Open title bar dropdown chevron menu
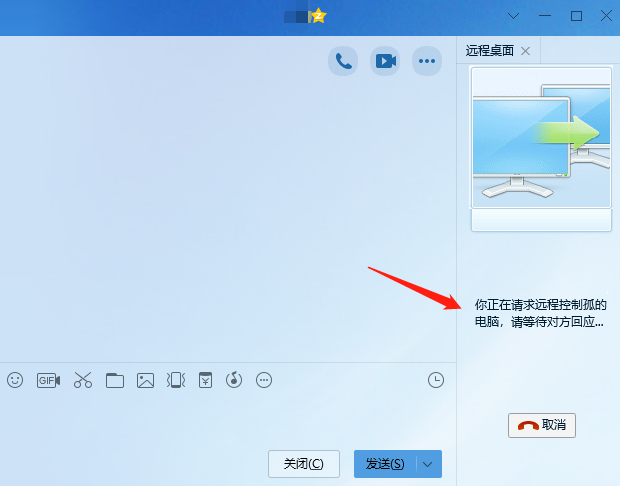Viewport: 620px width, 486px height. [514, 16]
